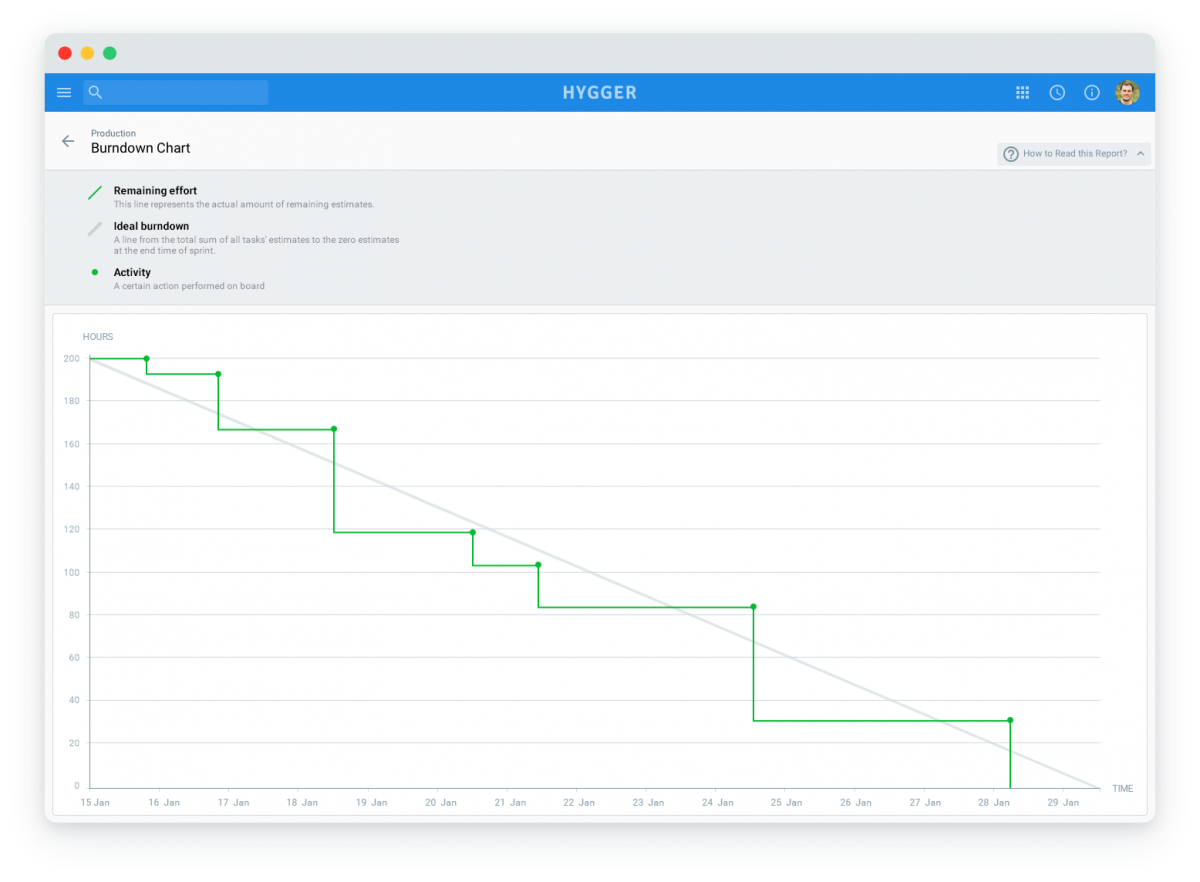
Task: Click the 100 hours axis label
Action: tap(72, 572)
